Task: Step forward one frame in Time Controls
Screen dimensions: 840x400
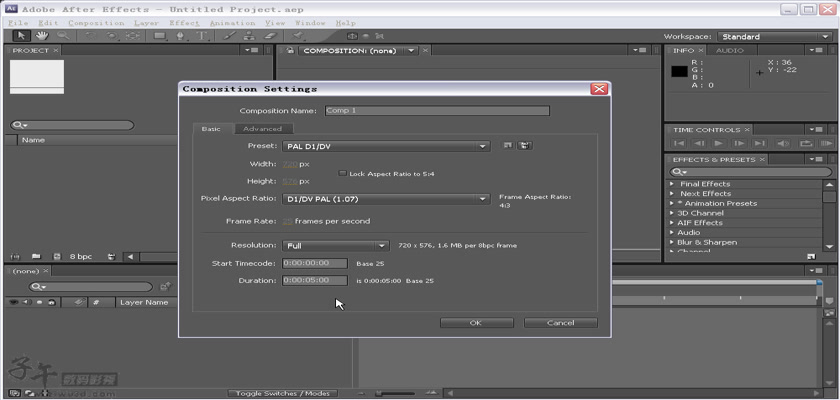Action: pyautogui.click(x=739, y=144)
